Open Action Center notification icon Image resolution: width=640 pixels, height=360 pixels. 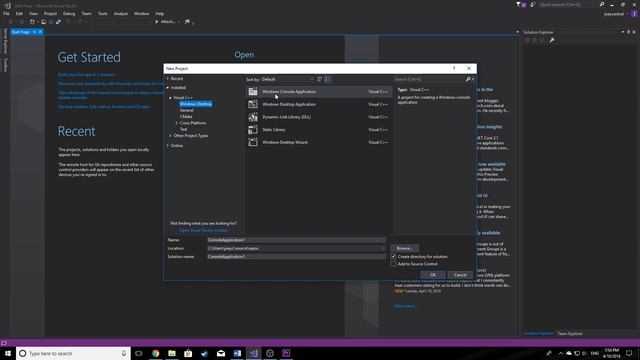pyautogui.click(x=629, y=353)
